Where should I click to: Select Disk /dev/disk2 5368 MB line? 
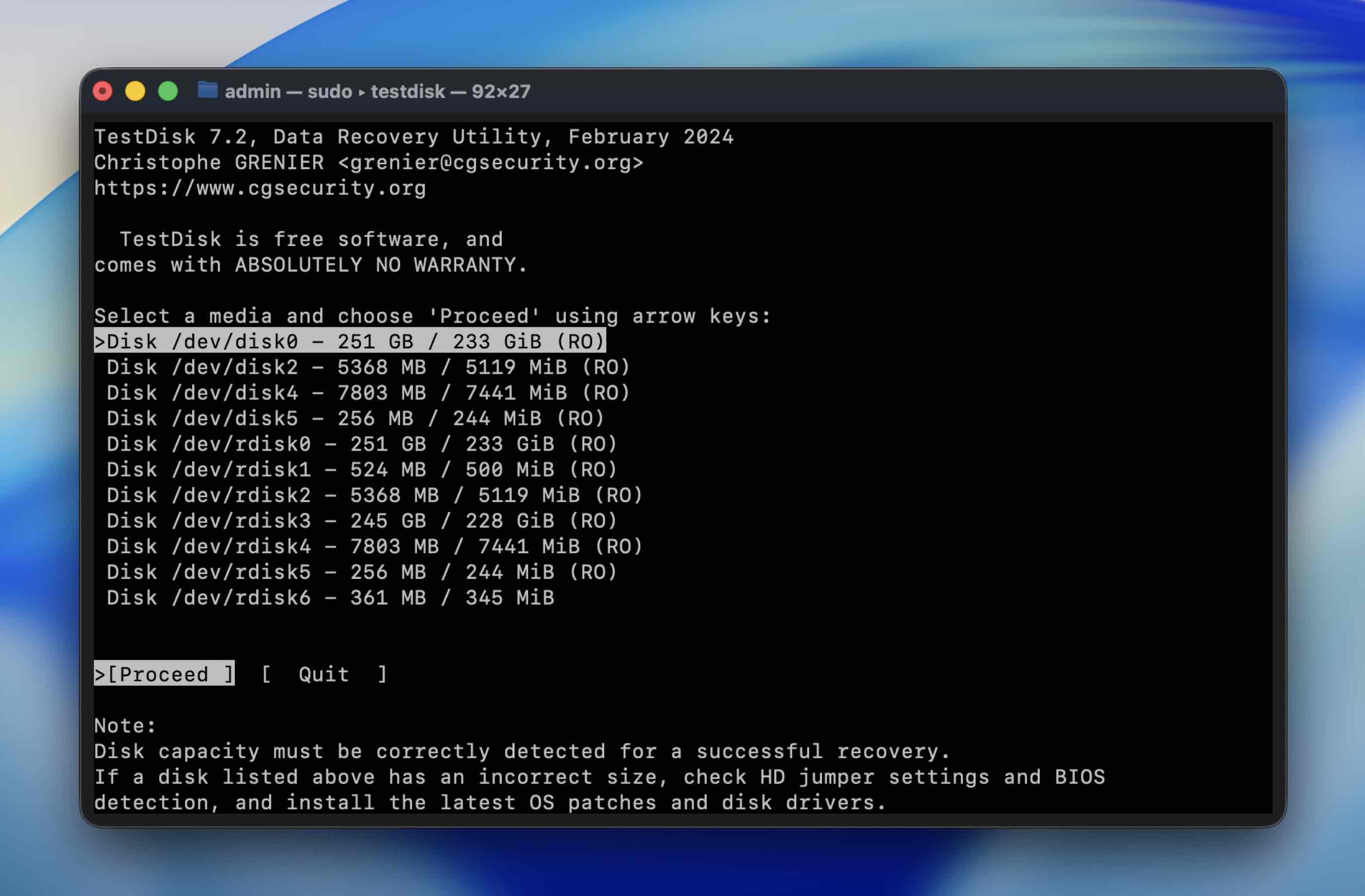(x=368, y=368)
